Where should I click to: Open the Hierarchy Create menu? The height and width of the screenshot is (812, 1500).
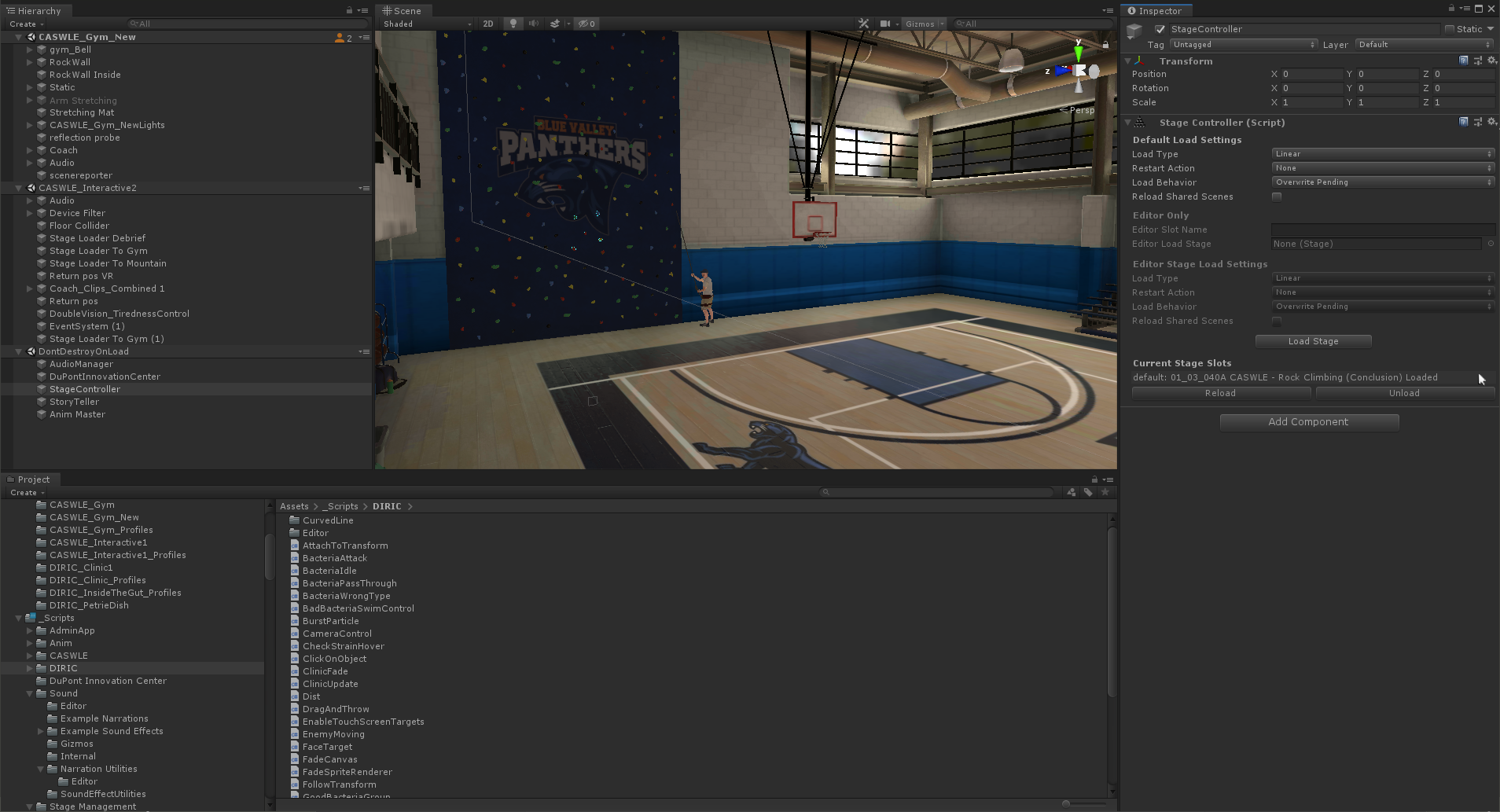(x=26, y=24)
